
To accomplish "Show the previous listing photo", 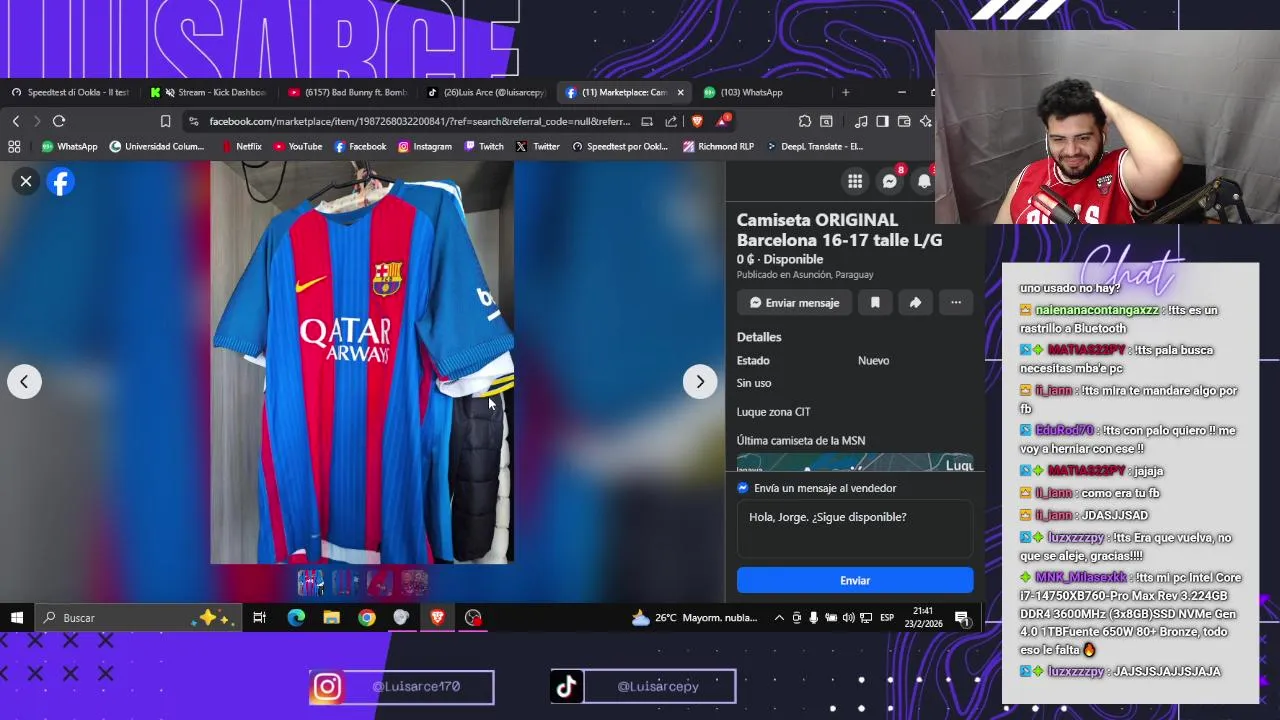I will click(x=24, y=381).
